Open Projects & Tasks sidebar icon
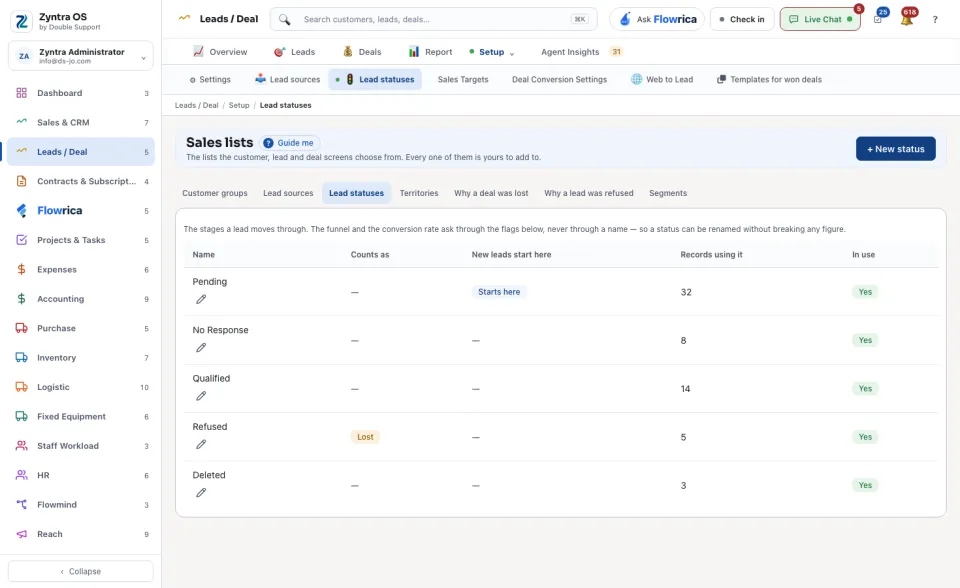 click(x=21, y=240)
